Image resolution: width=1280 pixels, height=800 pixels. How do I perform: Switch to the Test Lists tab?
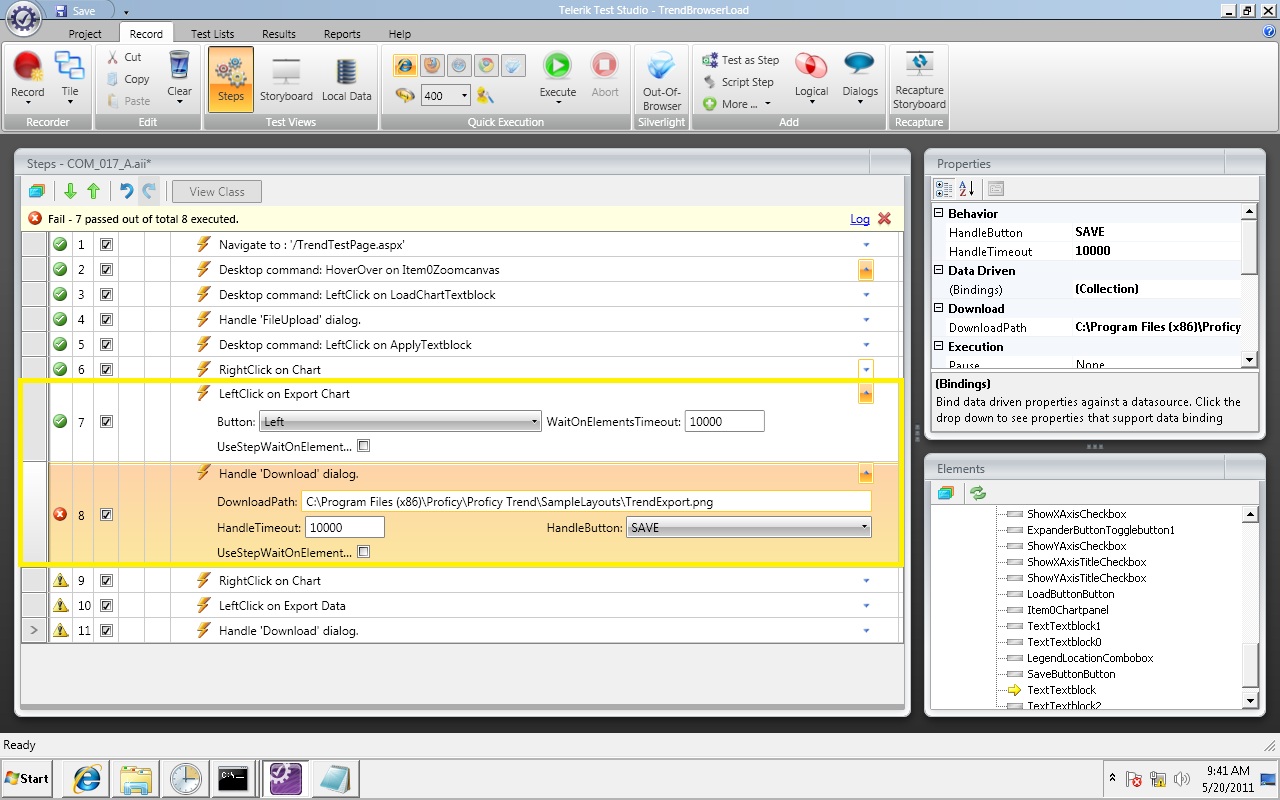212,34
